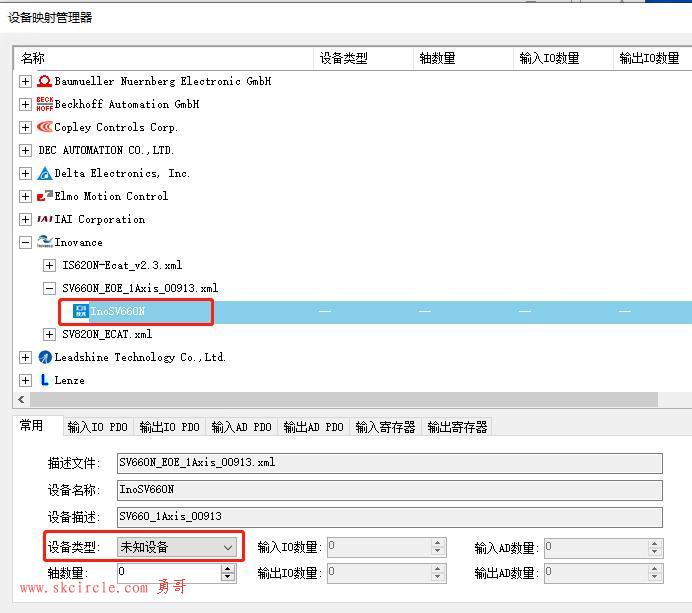
Task: Click the 名称 column header
Action: tap(163, 58)
